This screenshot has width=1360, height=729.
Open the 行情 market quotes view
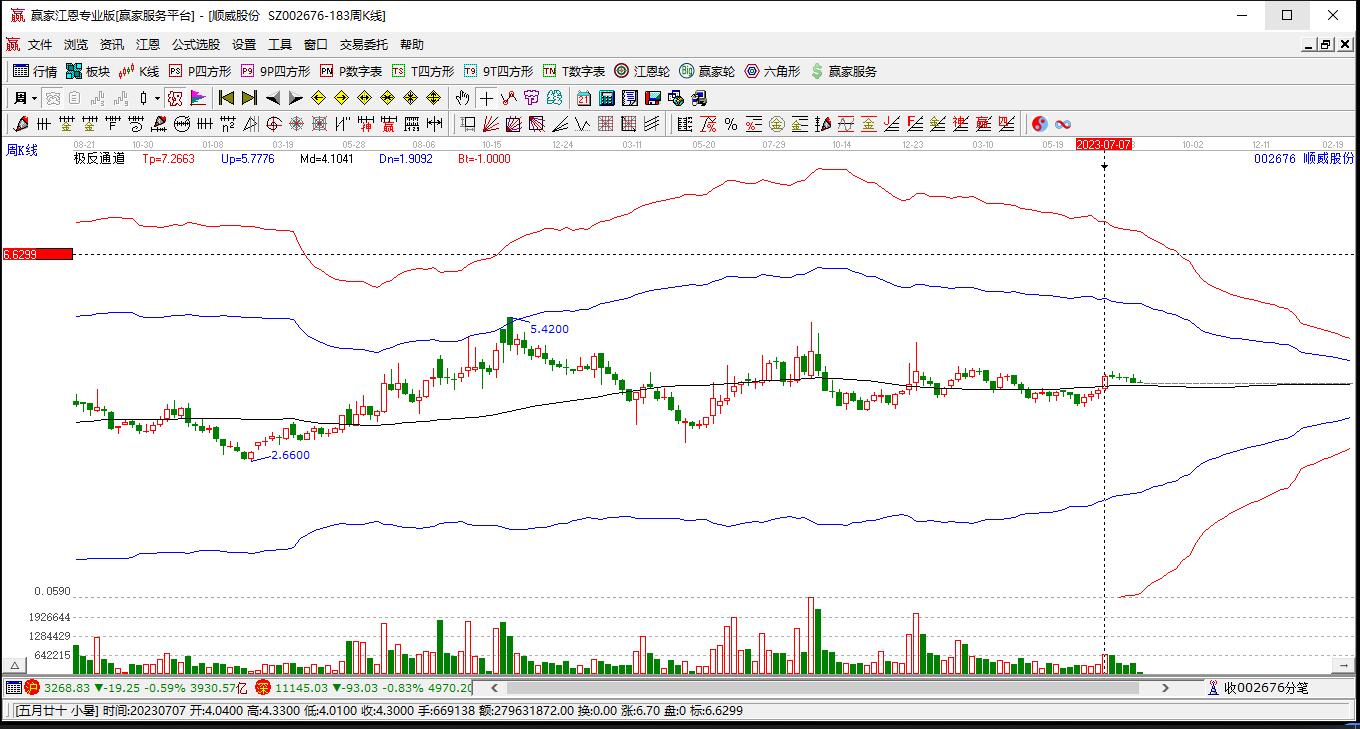35,71
